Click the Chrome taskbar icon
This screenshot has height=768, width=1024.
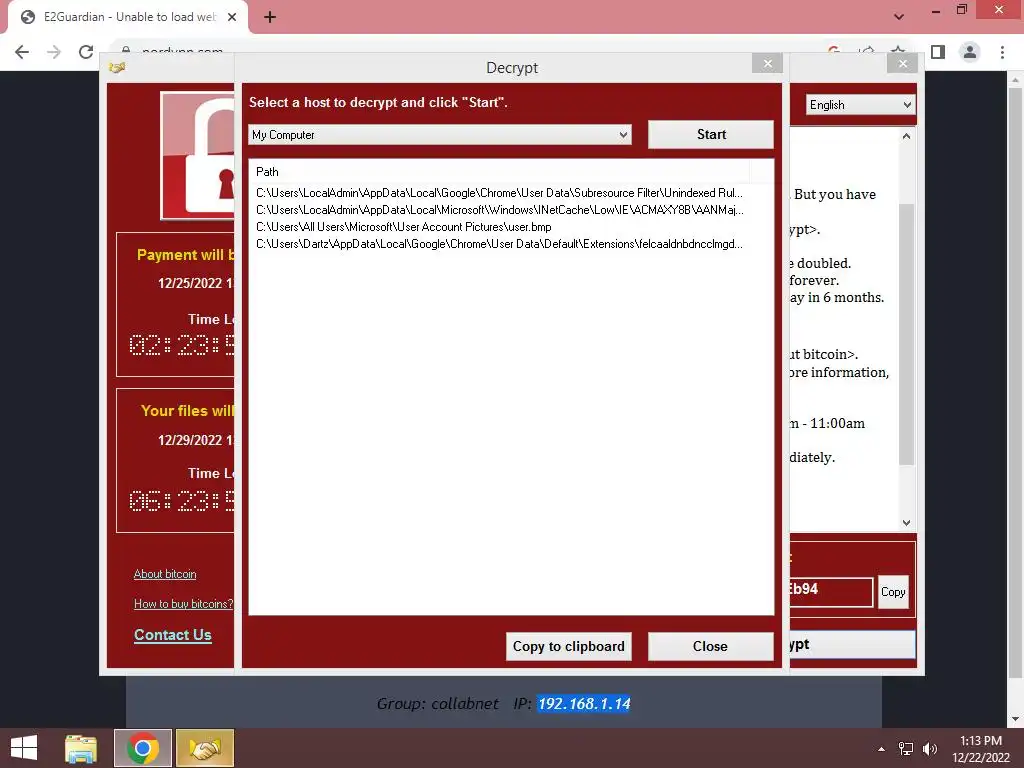pos(143,748)
